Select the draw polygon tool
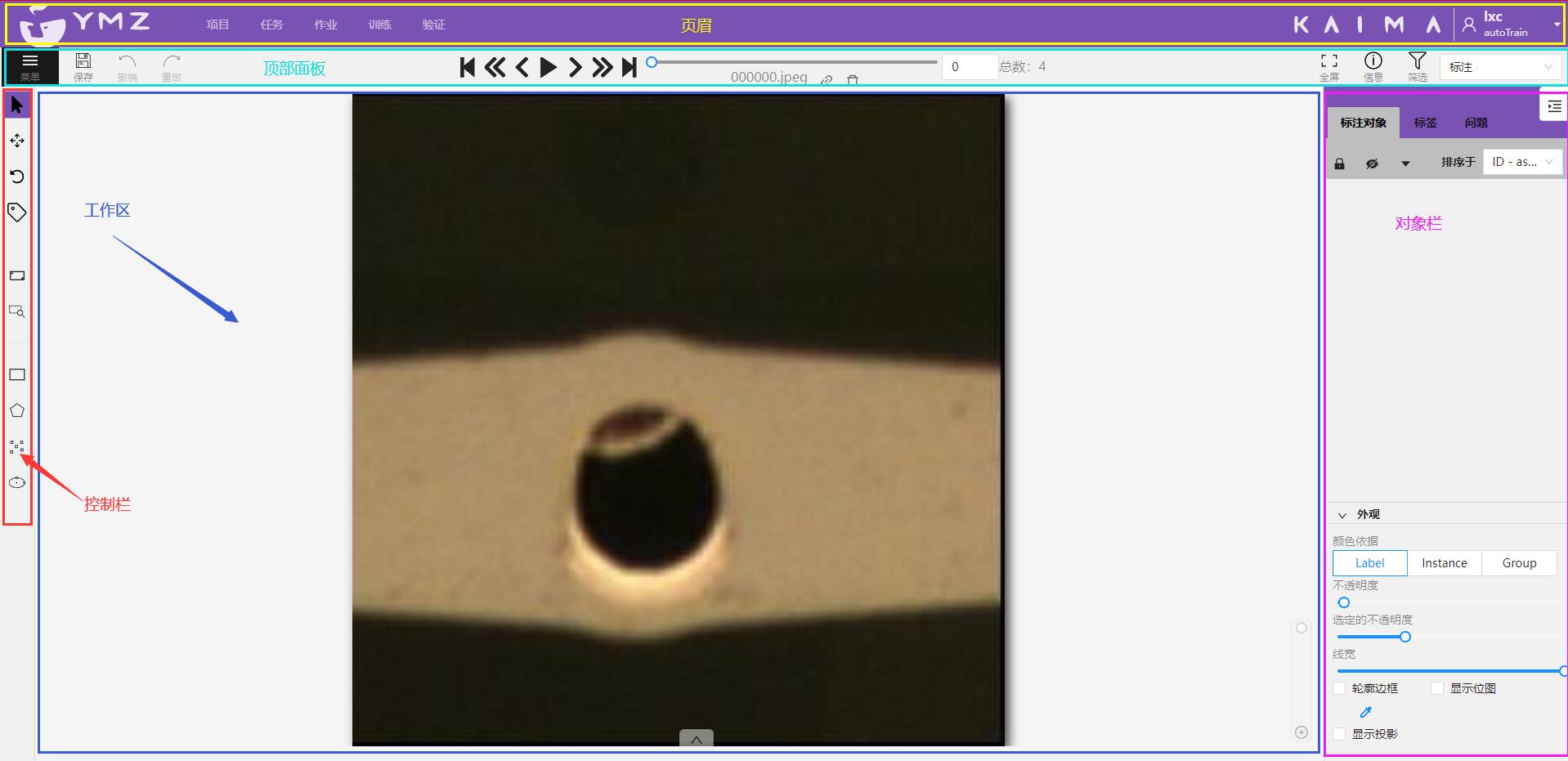 pyautogui.click(x=17, y=410)
